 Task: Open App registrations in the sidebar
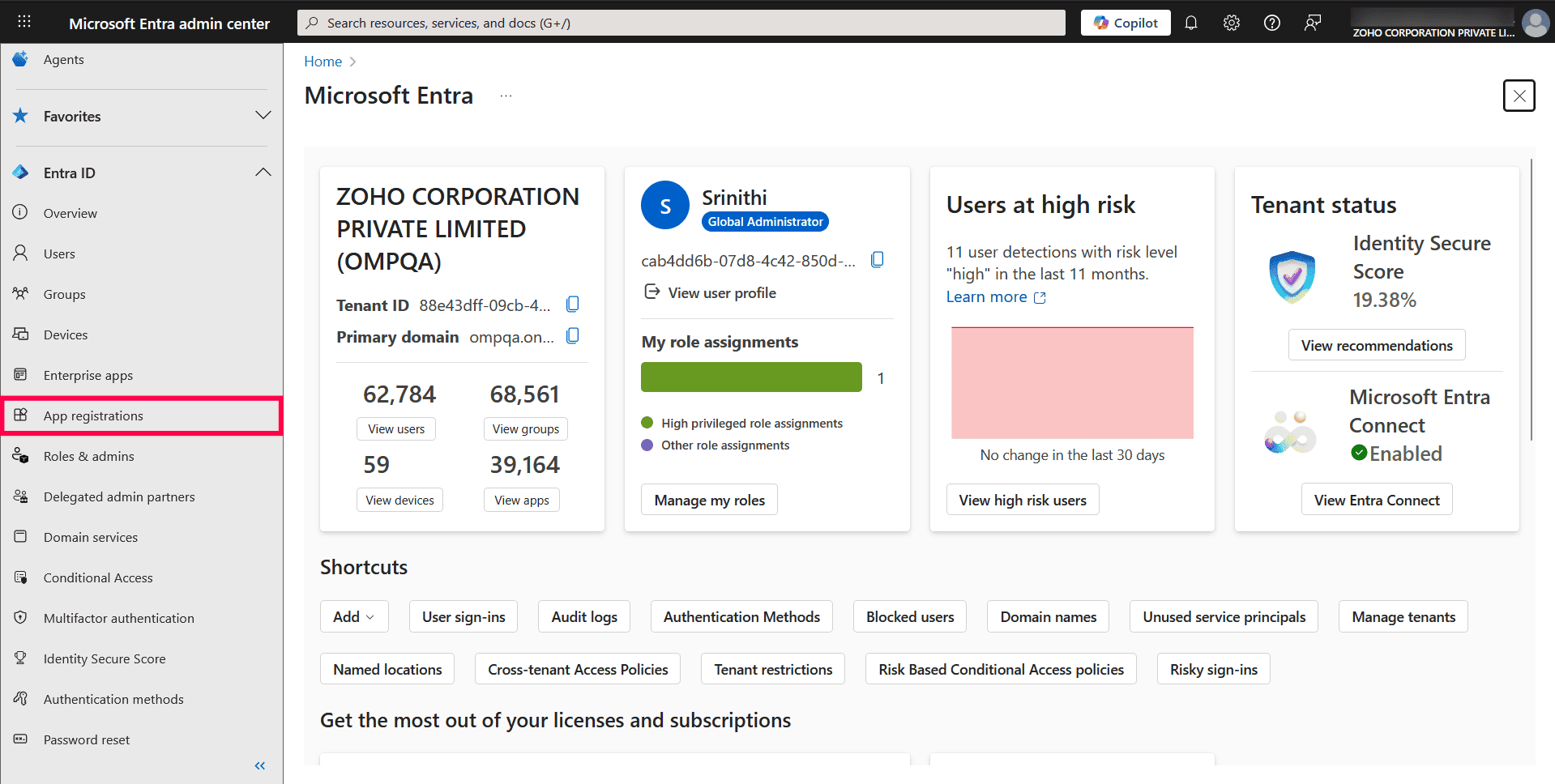click(96, 415)
